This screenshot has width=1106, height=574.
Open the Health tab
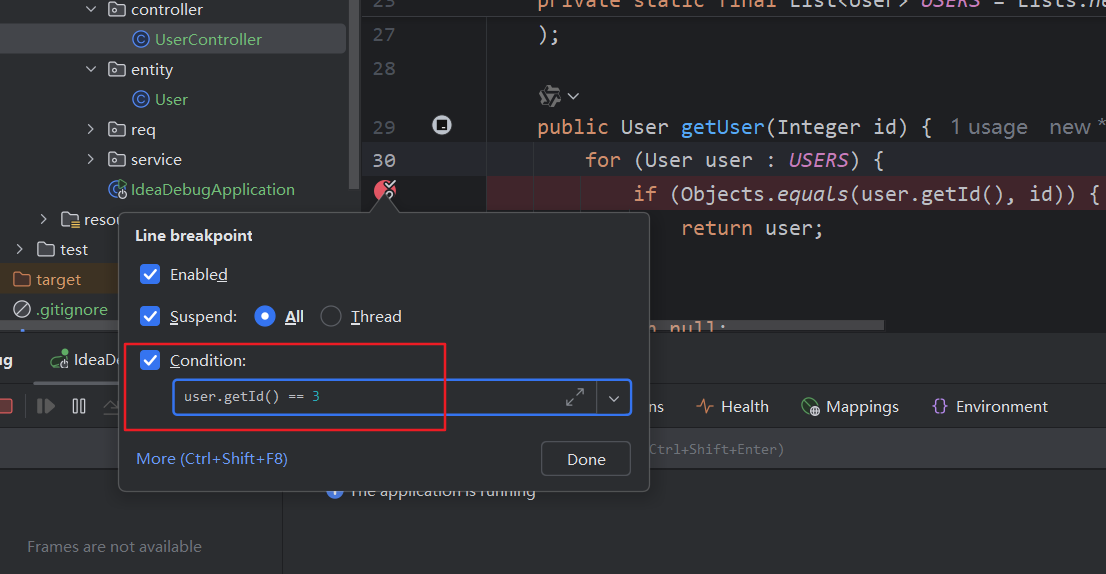pyautogui.click(x=733, y=406)
